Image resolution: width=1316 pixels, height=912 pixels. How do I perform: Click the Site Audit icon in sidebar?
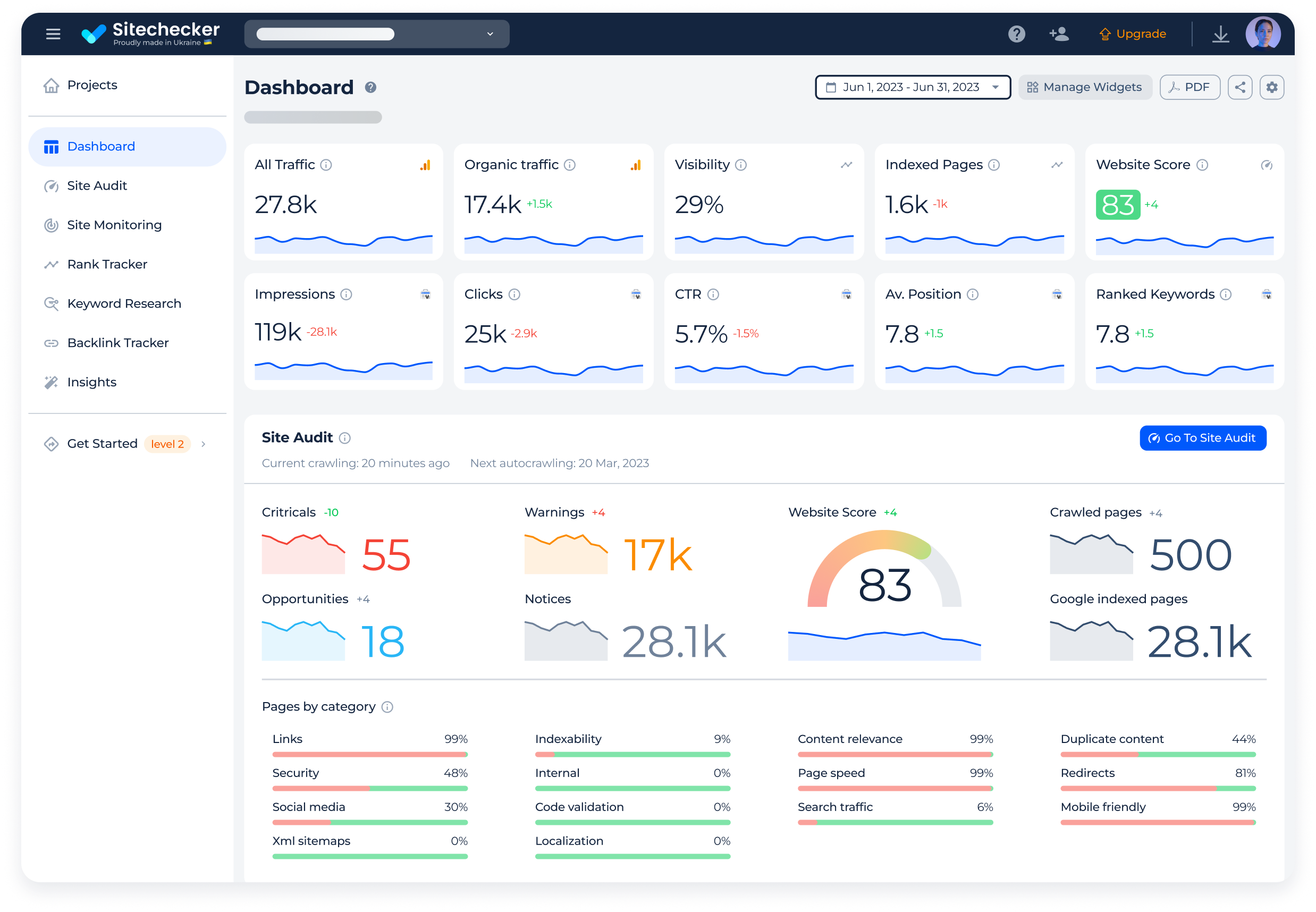(x=51, y=185)
